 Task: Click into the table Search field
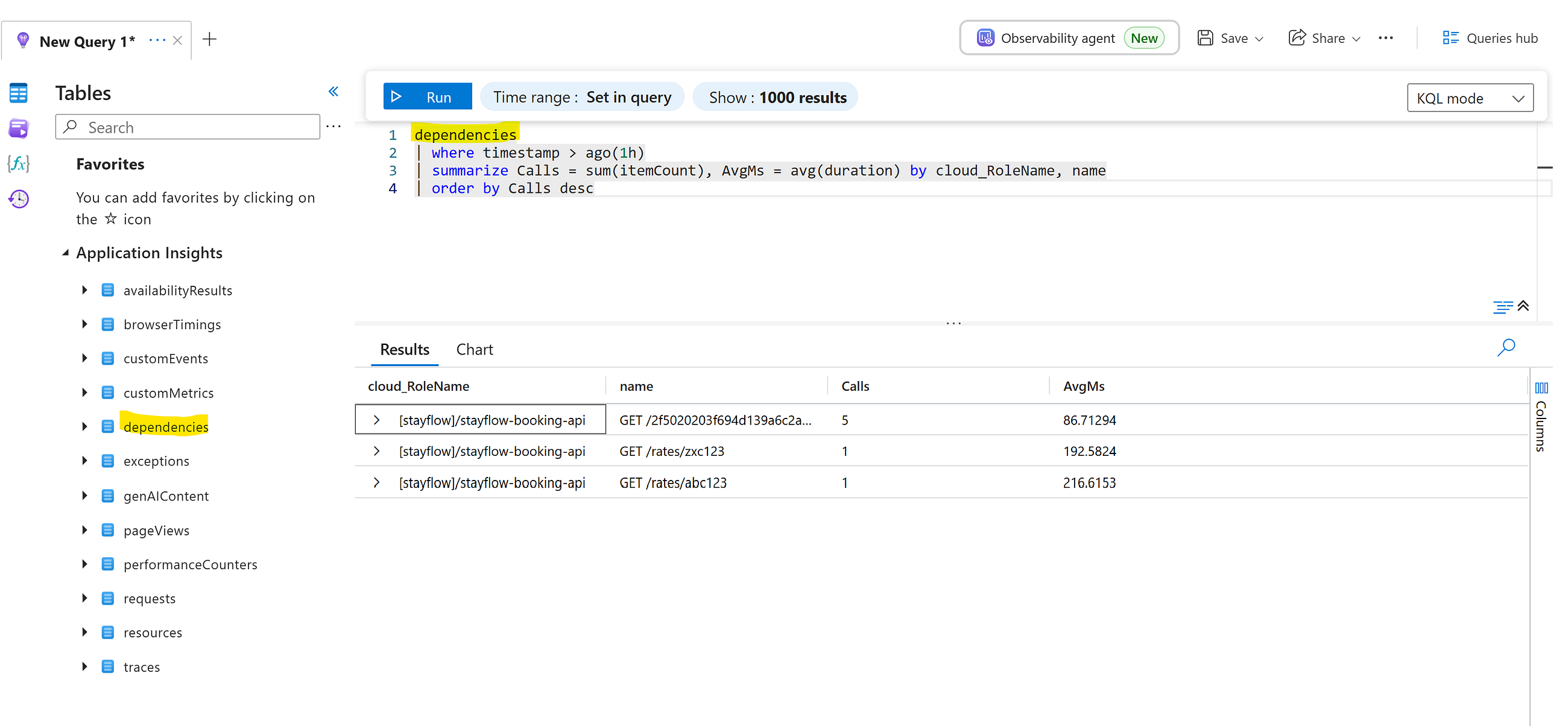[188, 127]
